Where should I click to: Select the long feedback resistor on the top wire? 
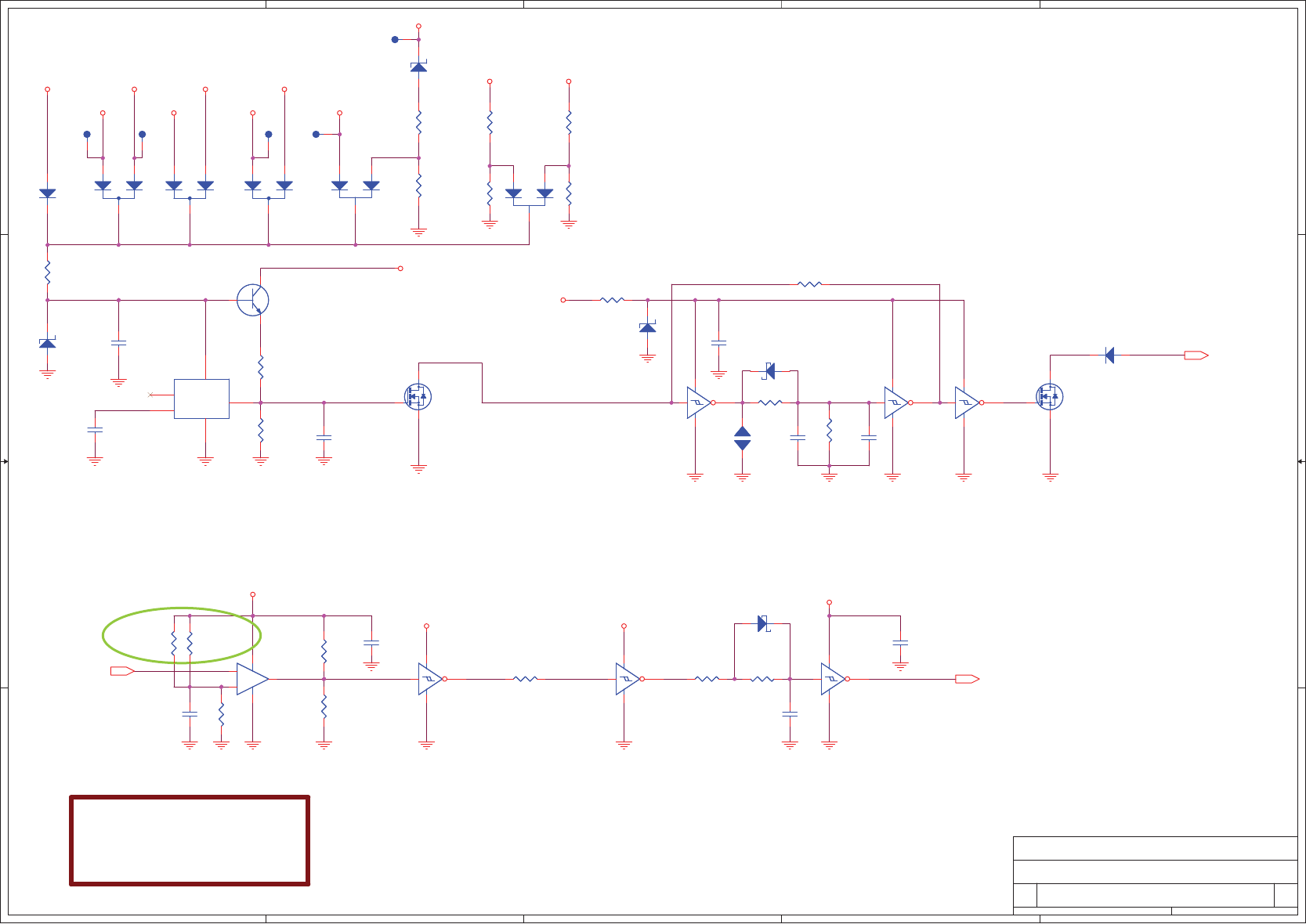click(x=809, y=284)
